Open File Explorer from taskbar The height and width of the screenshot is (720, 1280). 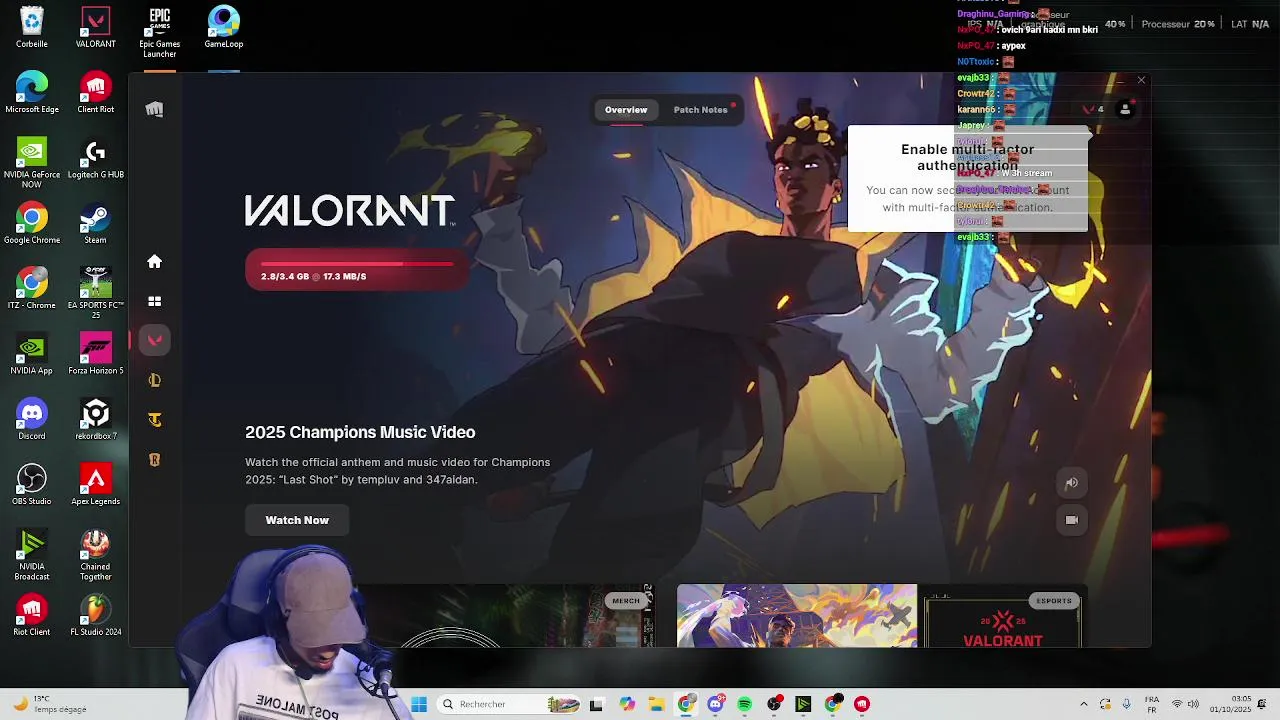(656, 704)
